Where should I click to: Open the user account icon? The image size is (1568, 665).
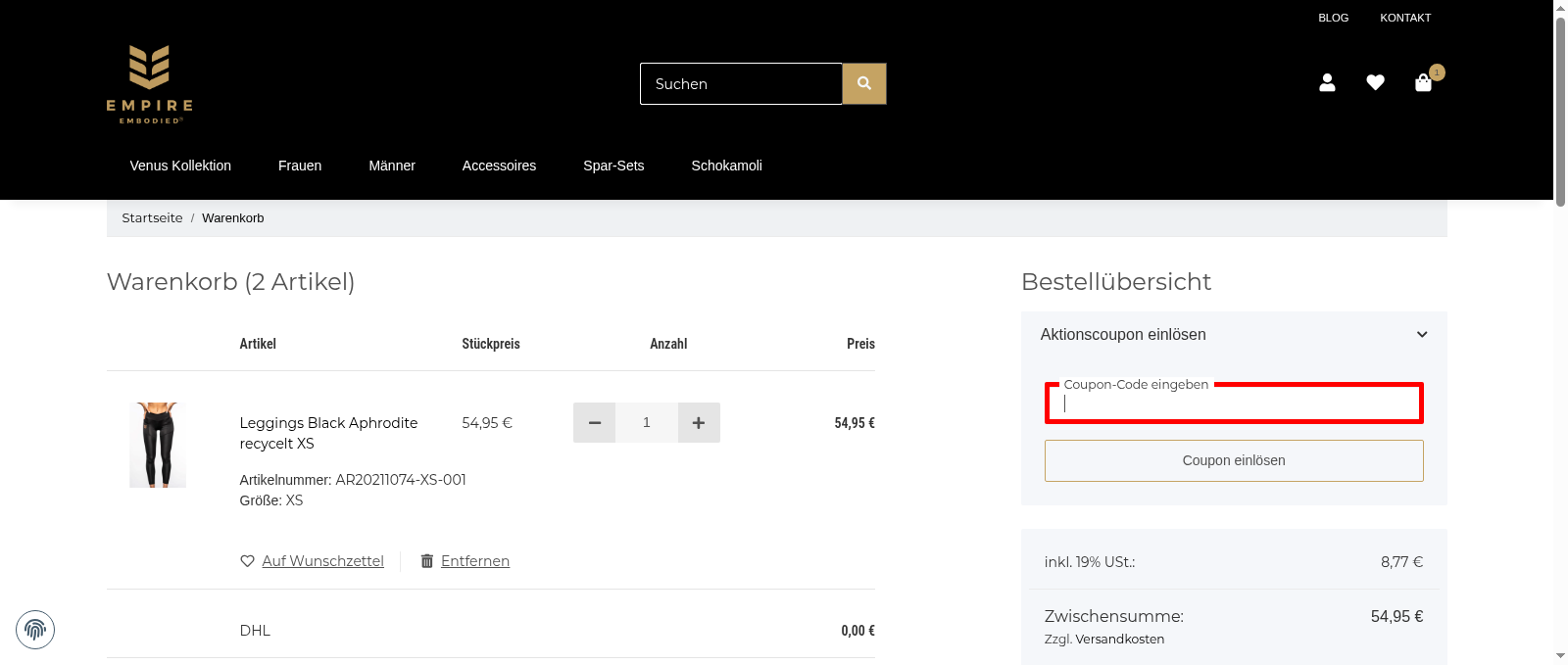tap(1327, 83)
